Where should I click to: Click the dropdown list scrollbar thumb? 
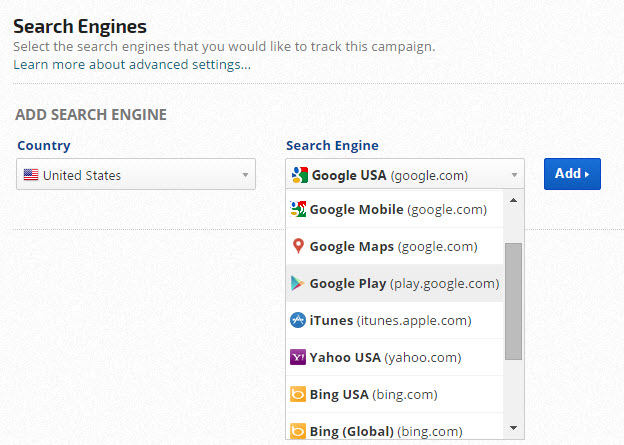[514, 300]
